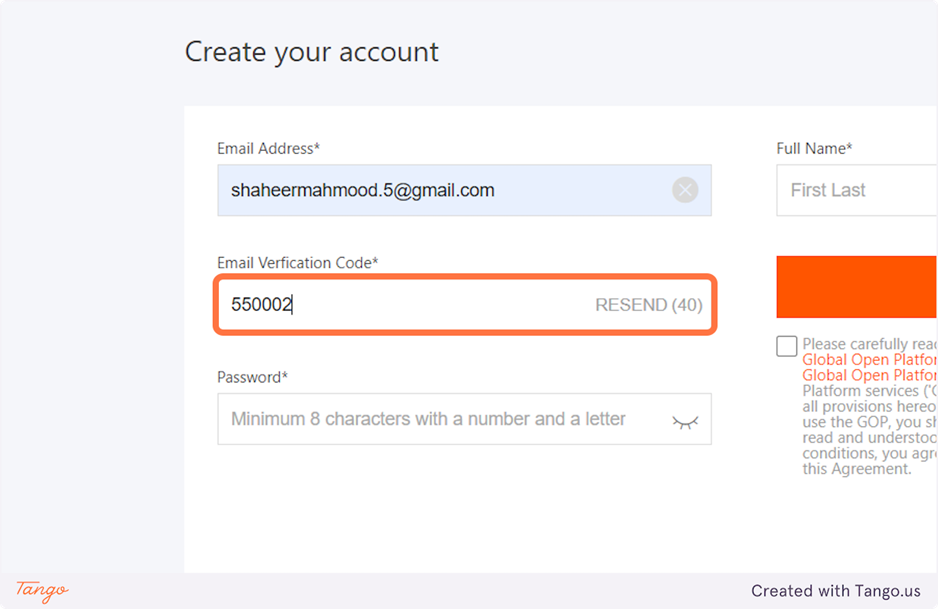Click the orange button under Full Name
938x609 pixels.
857,286
